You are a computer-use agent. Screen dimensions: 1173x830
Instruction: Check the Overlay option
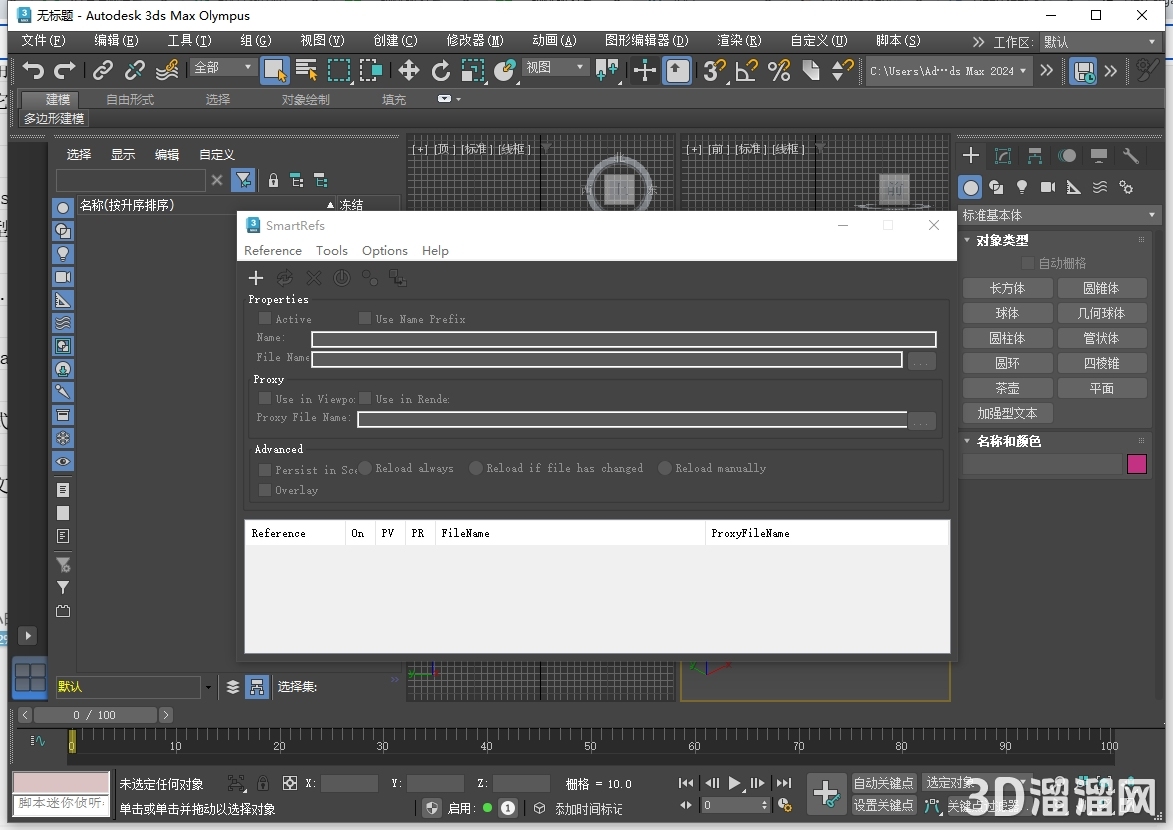click(x=265, y=489)
